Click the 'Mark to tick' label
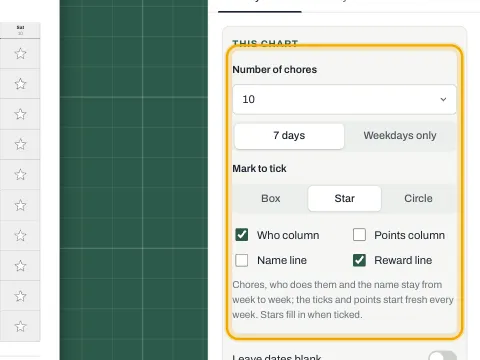 click(259, 169)
